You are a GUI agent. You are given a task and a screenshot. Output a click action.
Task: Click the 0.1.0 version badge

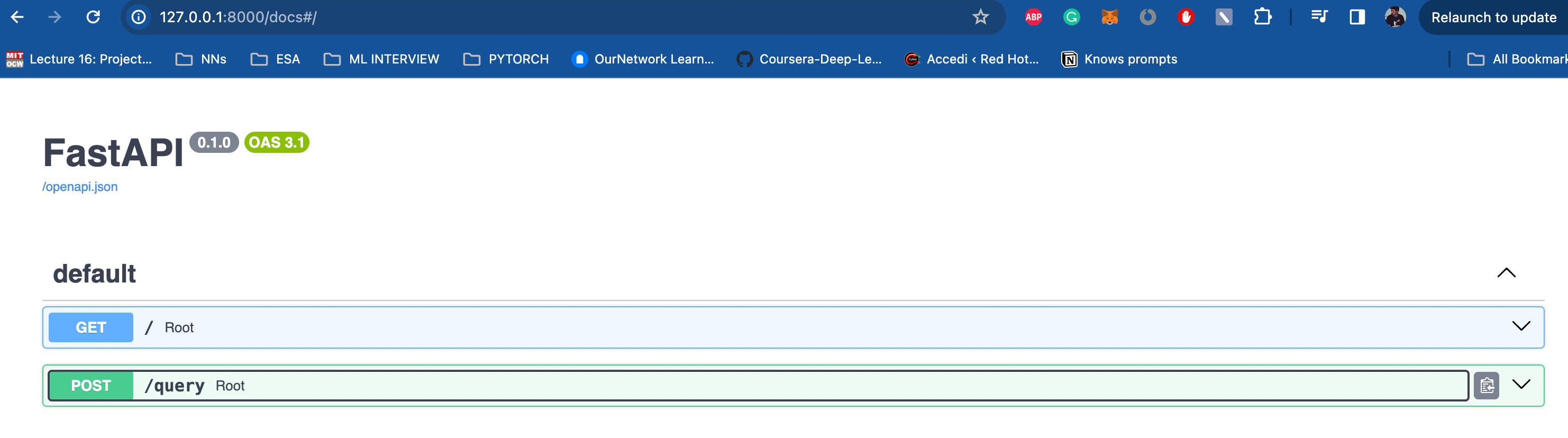click(x=214, y=142)
